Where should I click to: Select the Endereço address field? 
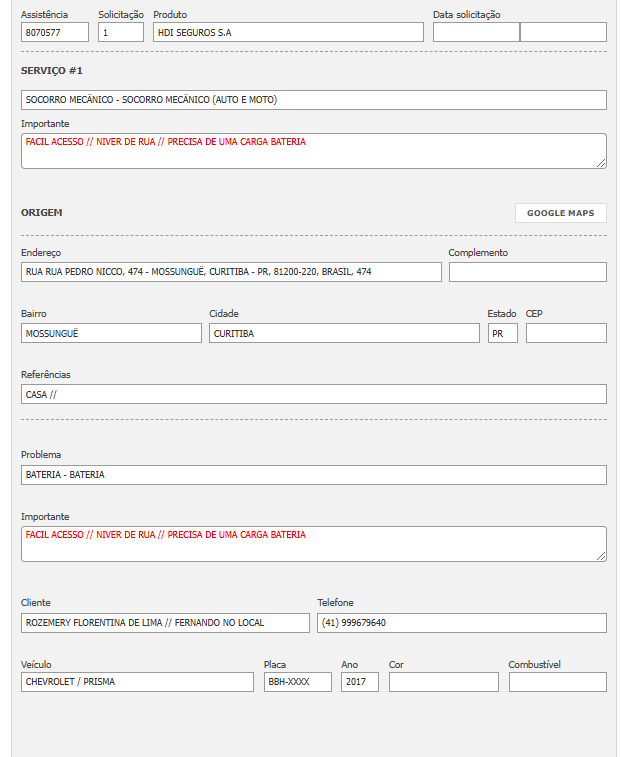tap(231, 272)
